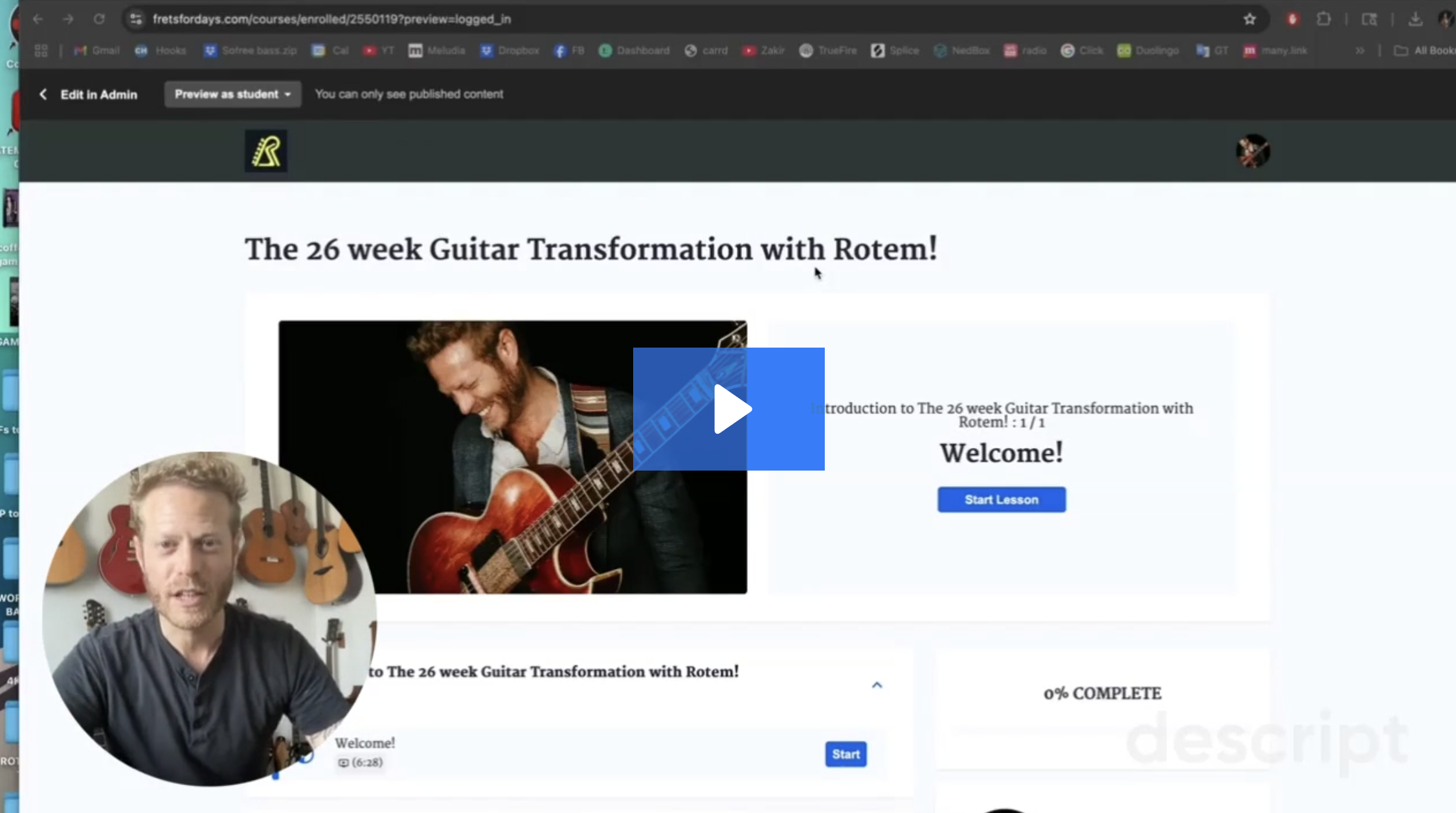Open the TrueFire bookmark
The image size is (1456, 813).
828,50
